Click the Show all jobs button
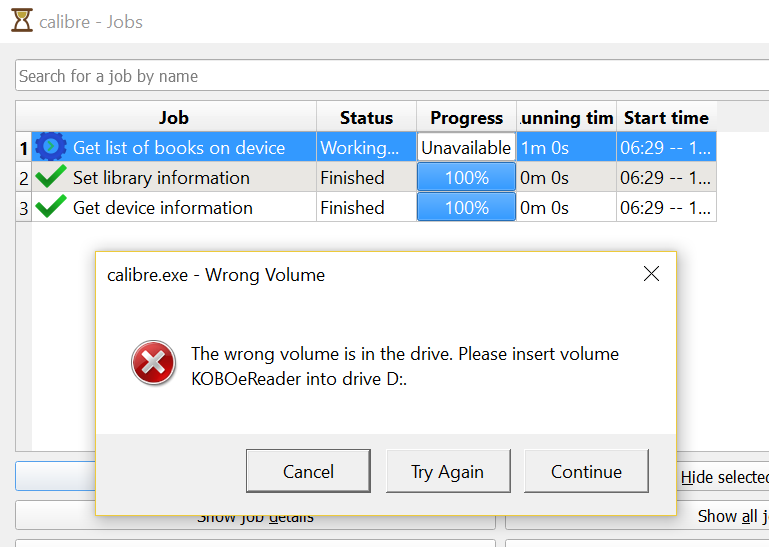769x547 pixels. (x=732, y=516)
